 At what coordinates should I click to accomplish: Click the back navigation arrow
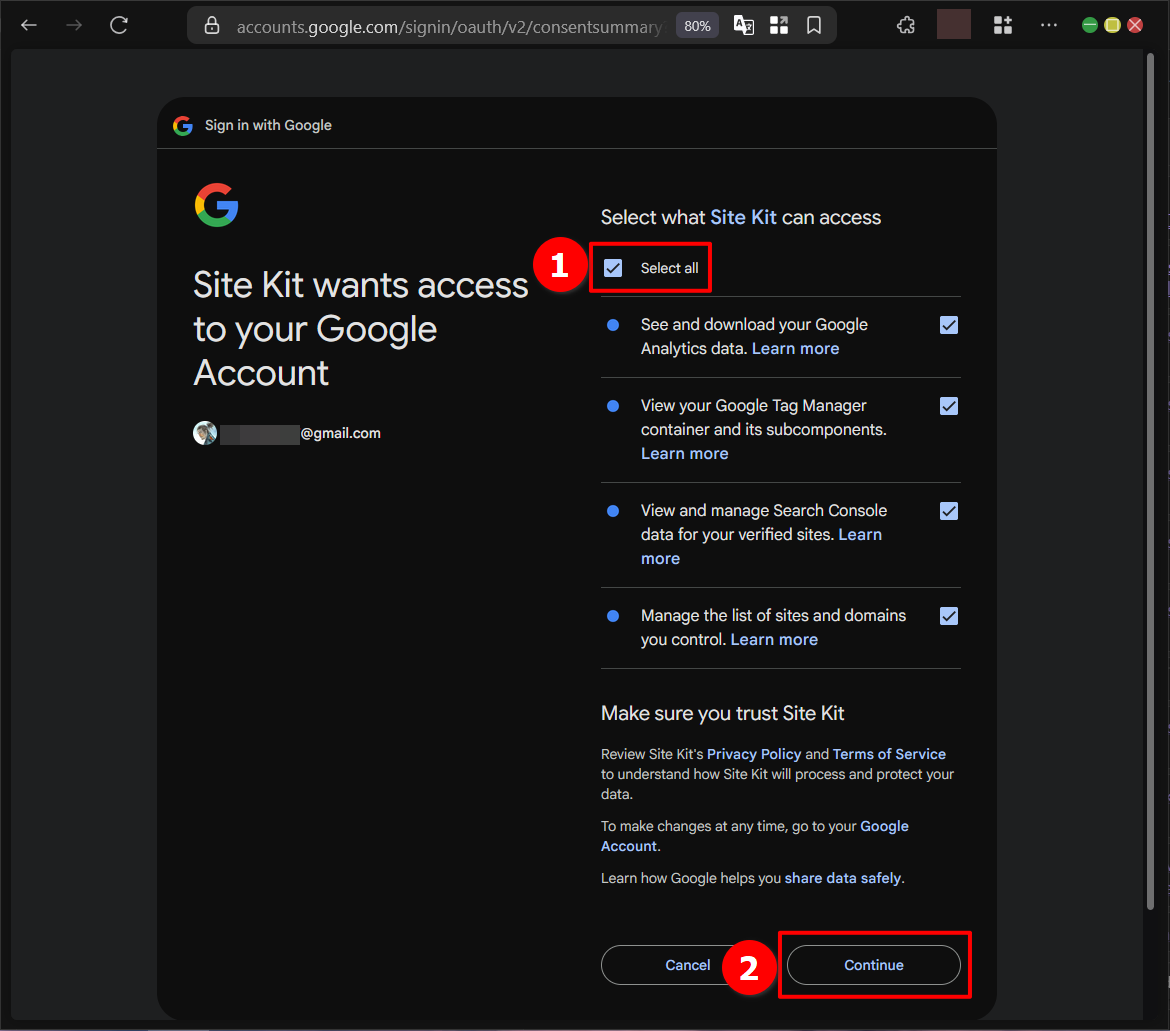coord(28,24)
